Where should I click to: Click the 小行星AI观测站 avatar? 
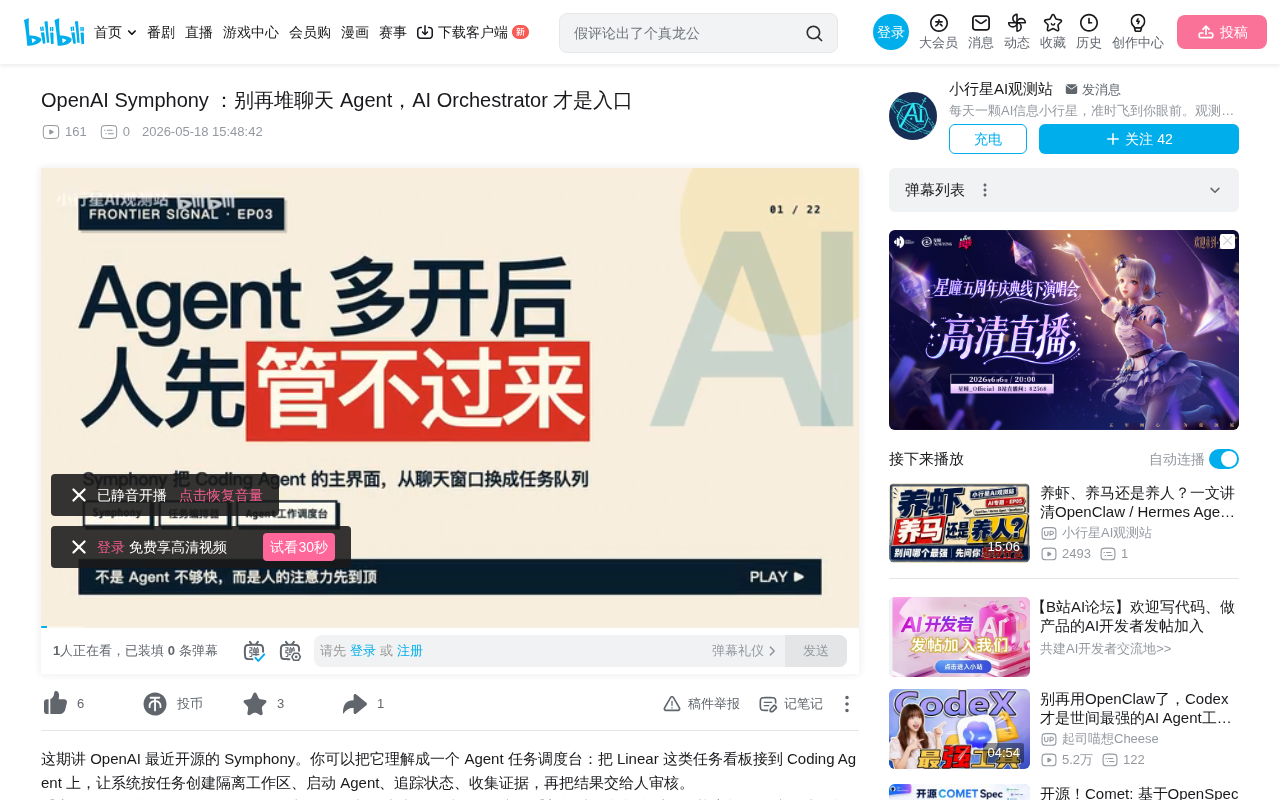(x=913, y=116)
